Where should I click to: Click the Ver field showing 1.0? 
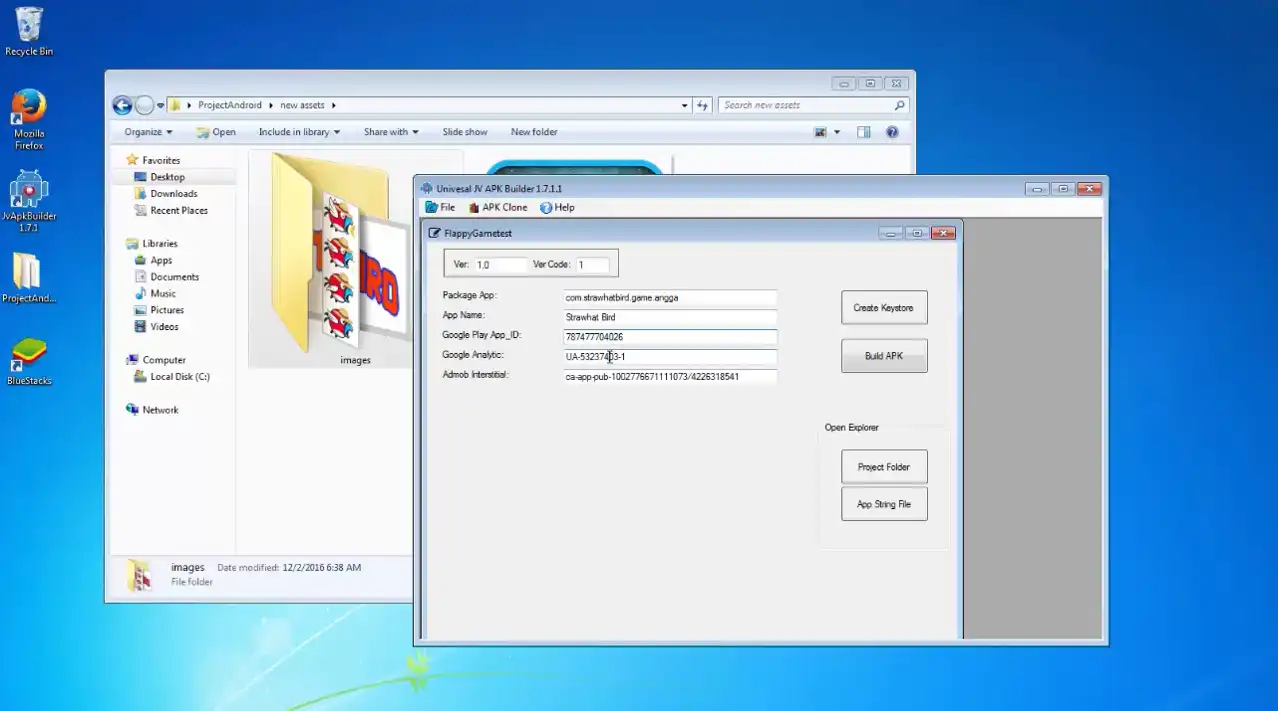[500, 265]
